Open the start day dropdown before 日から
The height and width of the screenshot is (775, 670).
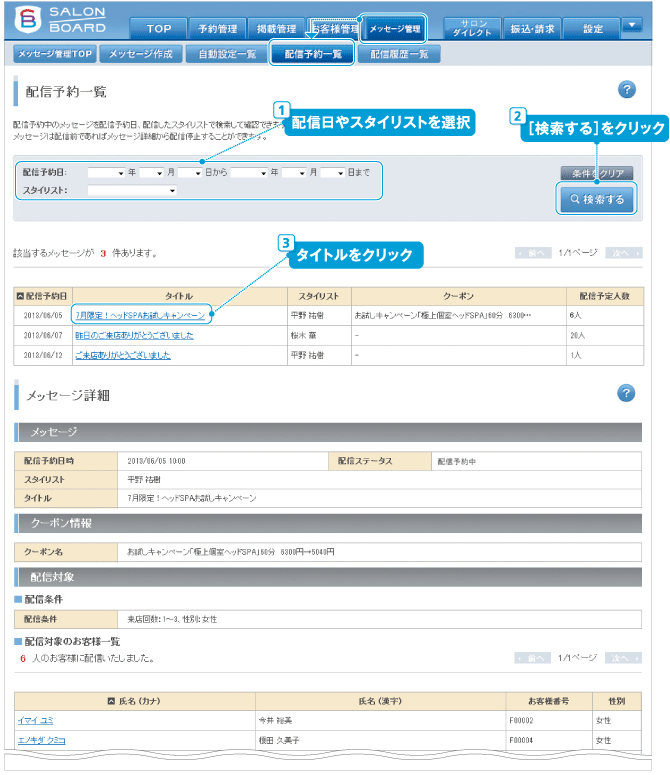pyautogui.click(x=190, y=173)
